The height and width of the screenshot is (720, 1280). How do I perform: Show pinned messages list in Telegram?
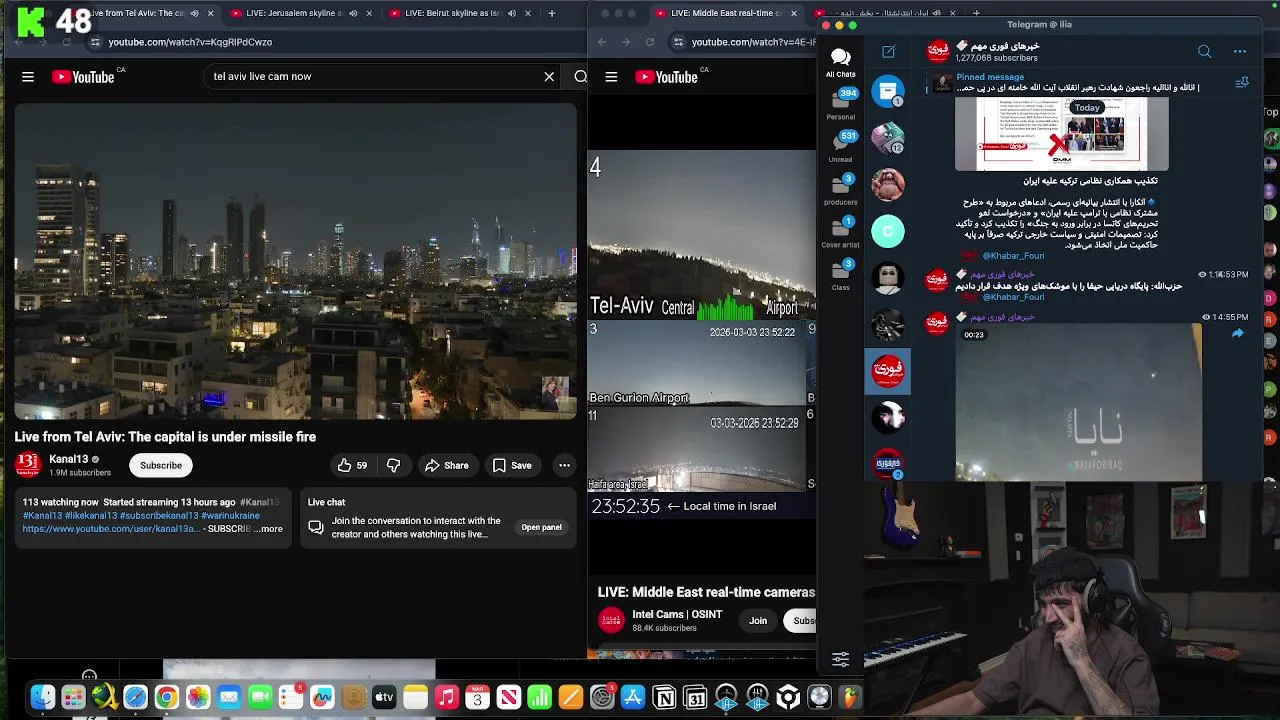[1242, 83]
